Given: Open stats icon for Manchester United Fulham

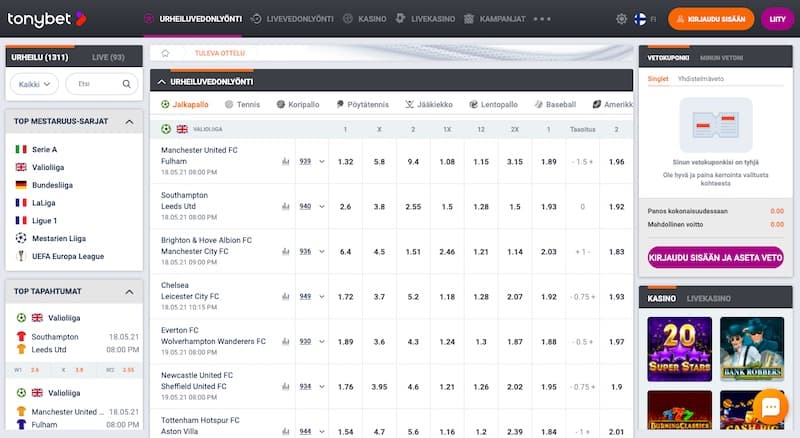Looking at the screenshot, I should click(x=286, y=161).
